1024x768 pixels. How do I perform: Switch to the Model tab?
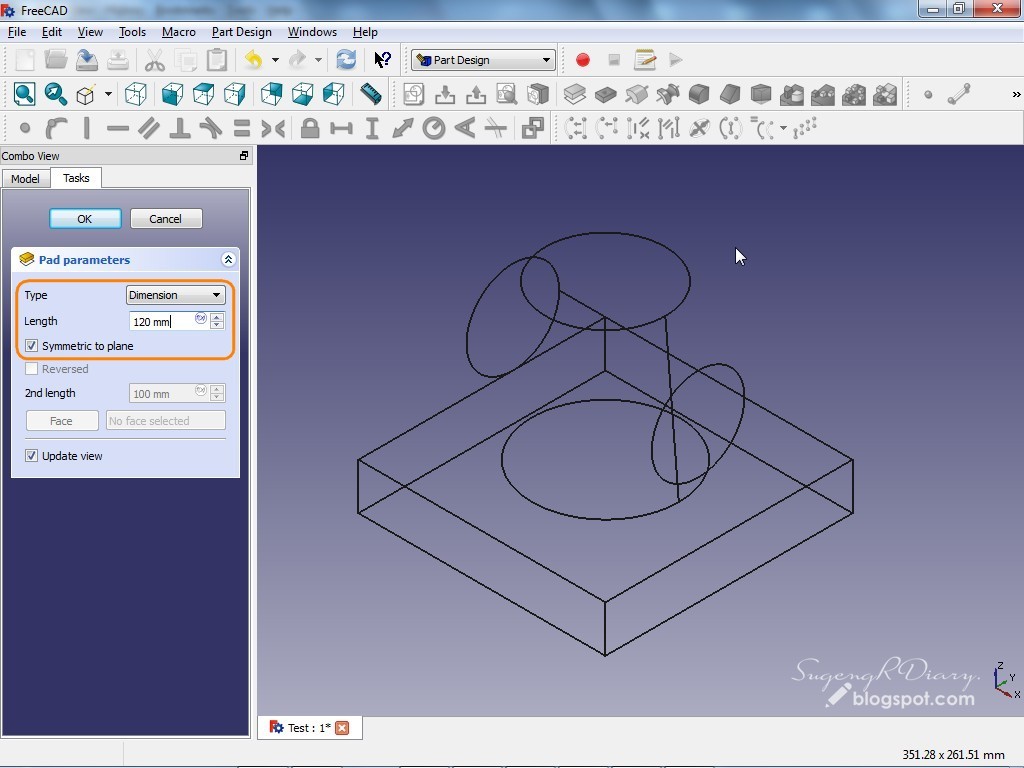pos(25,178)
